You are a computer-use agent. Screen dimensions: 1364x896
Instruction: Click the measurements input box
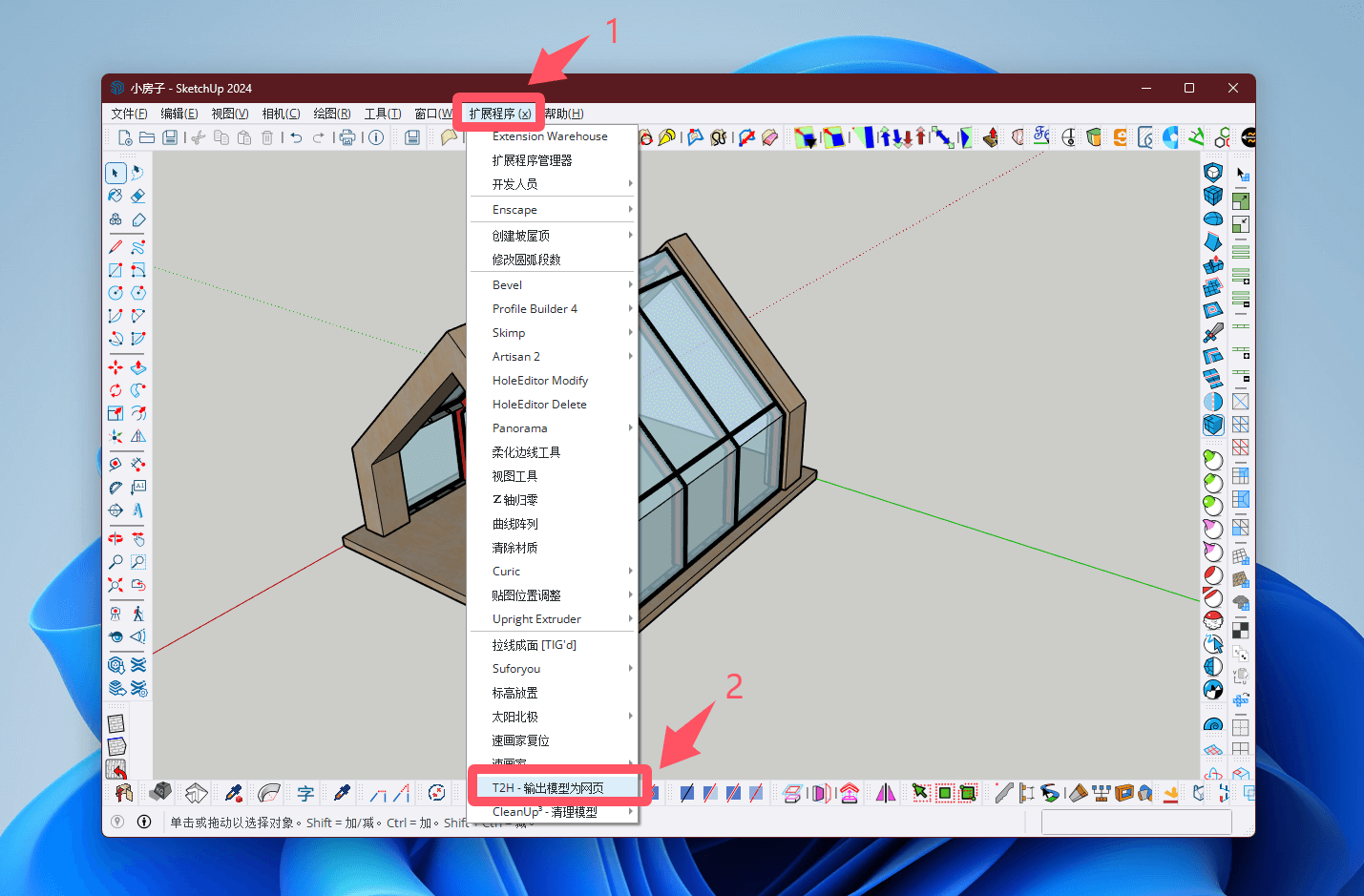[1136, 822]
